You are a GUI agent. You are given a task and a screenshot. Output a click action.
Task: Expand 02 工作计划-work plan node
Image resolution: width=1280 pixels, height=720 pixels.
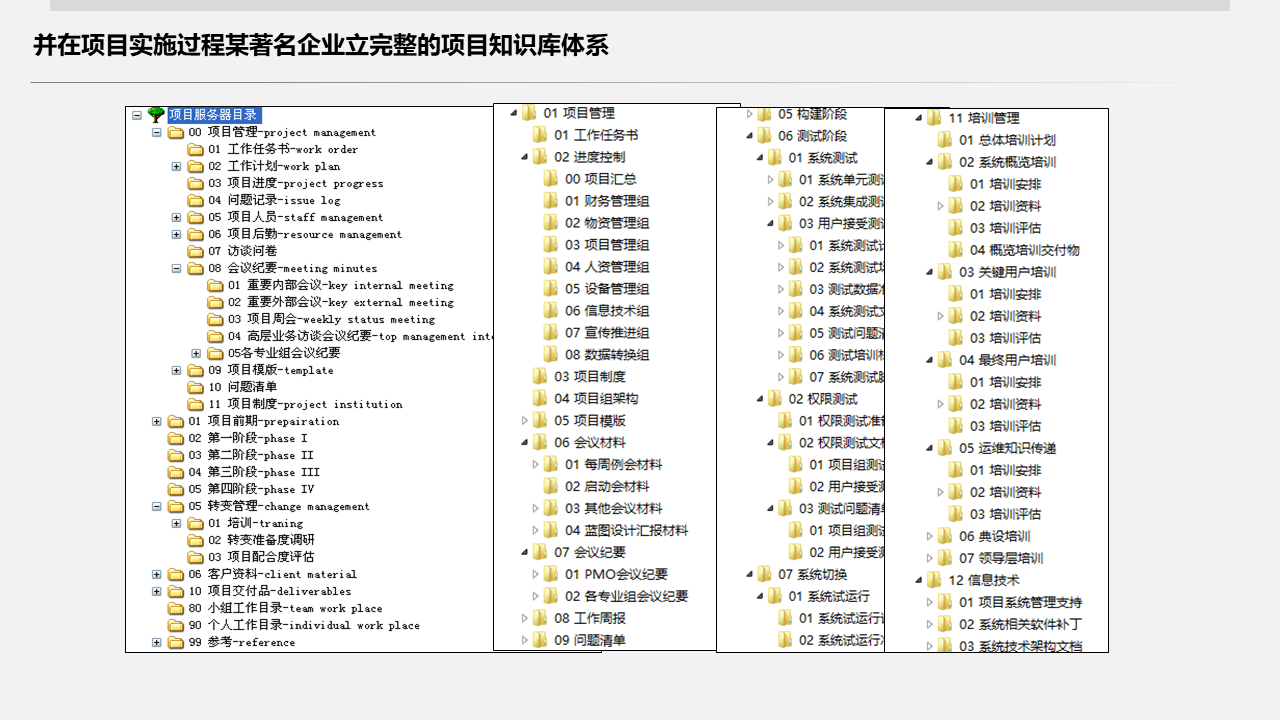coord(176,166)
